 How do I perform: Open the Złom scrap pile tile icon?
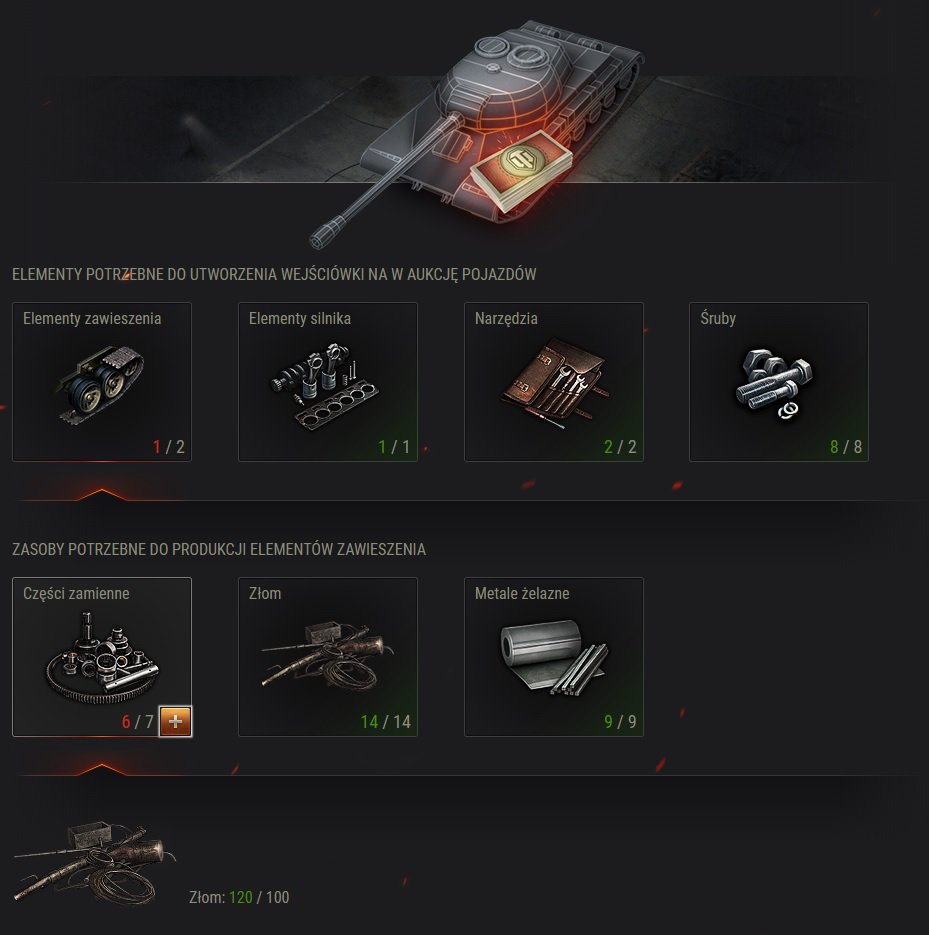(x=327, y=657)
